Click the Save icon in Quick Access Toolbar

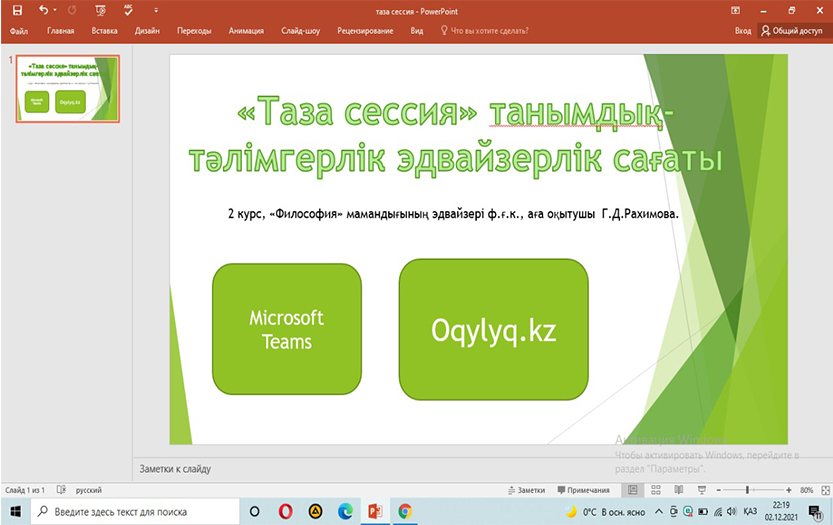click(17, 10)
